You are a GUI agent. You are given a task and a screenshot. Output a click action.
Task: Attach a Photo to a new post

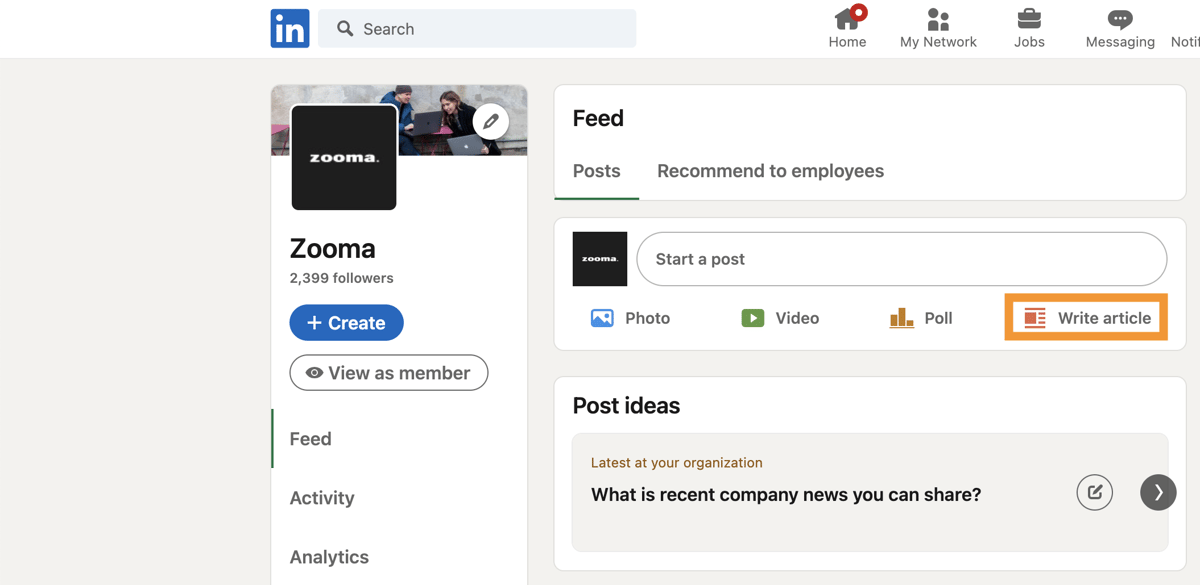(x=630, y=317)
